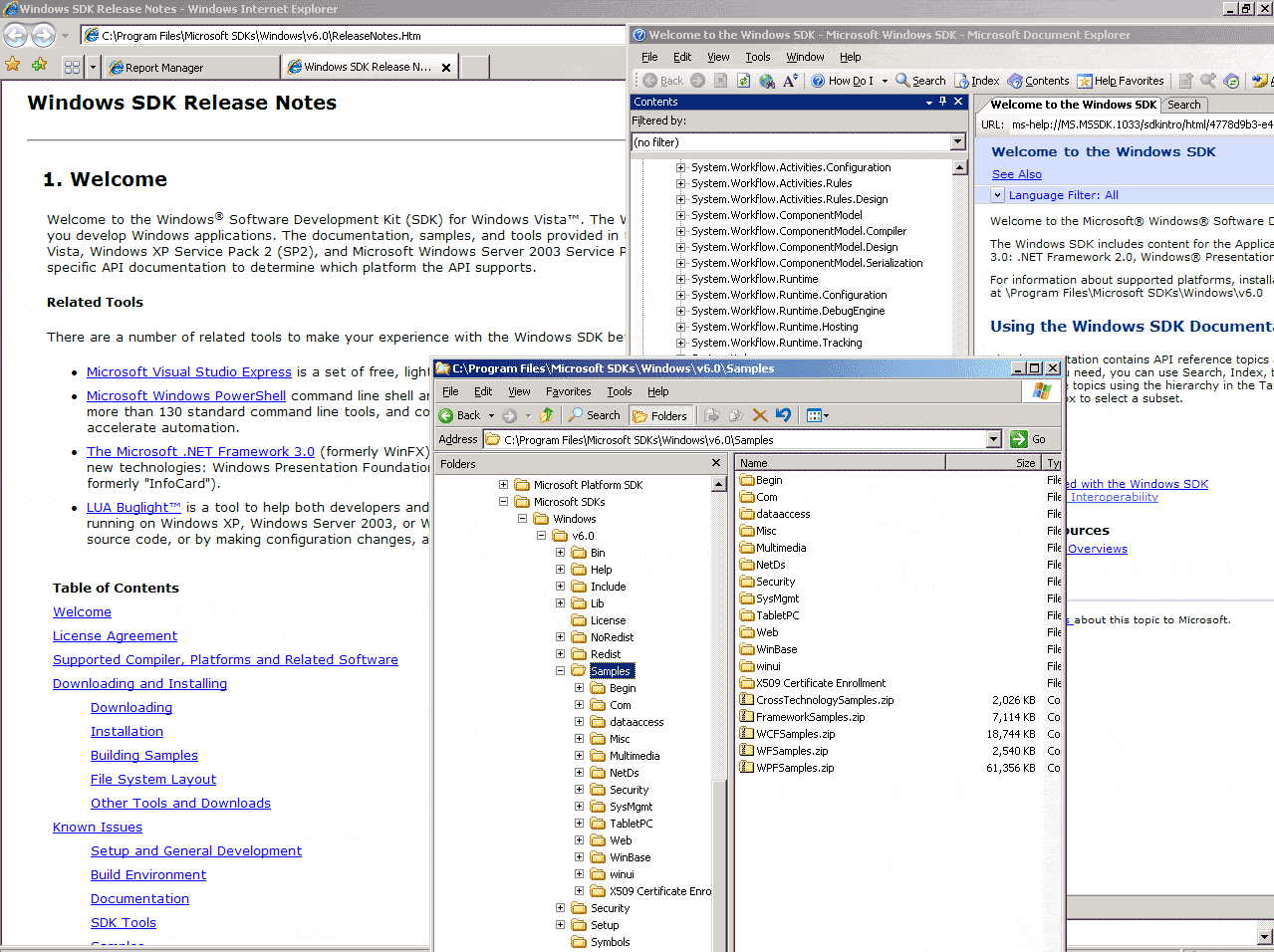Click the File System Layout link
The image size is (1274, 952).
[x=153, y=779]
